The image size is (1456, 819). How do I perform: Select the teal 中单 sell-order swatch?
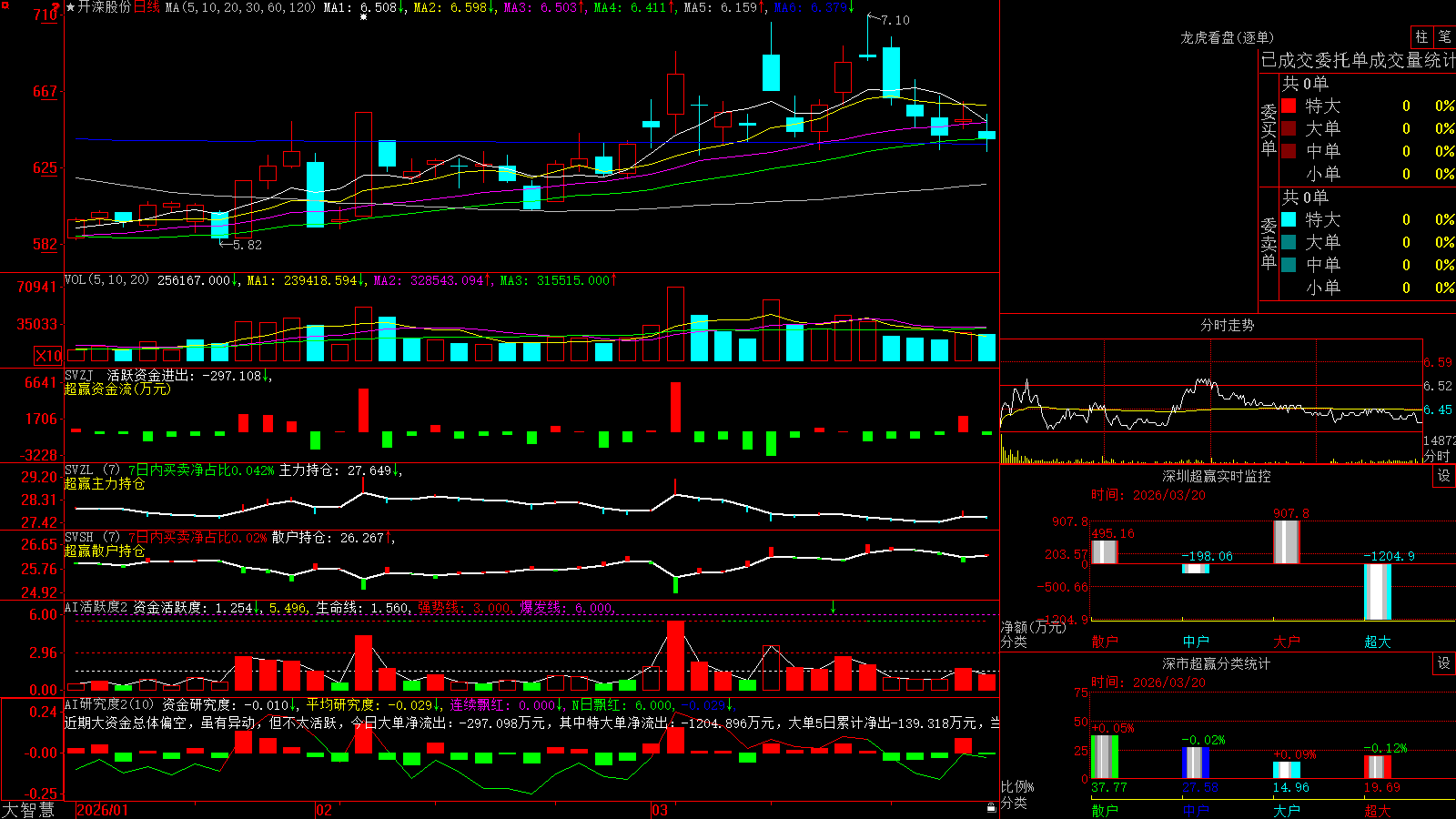click(x=1289, y=265)
